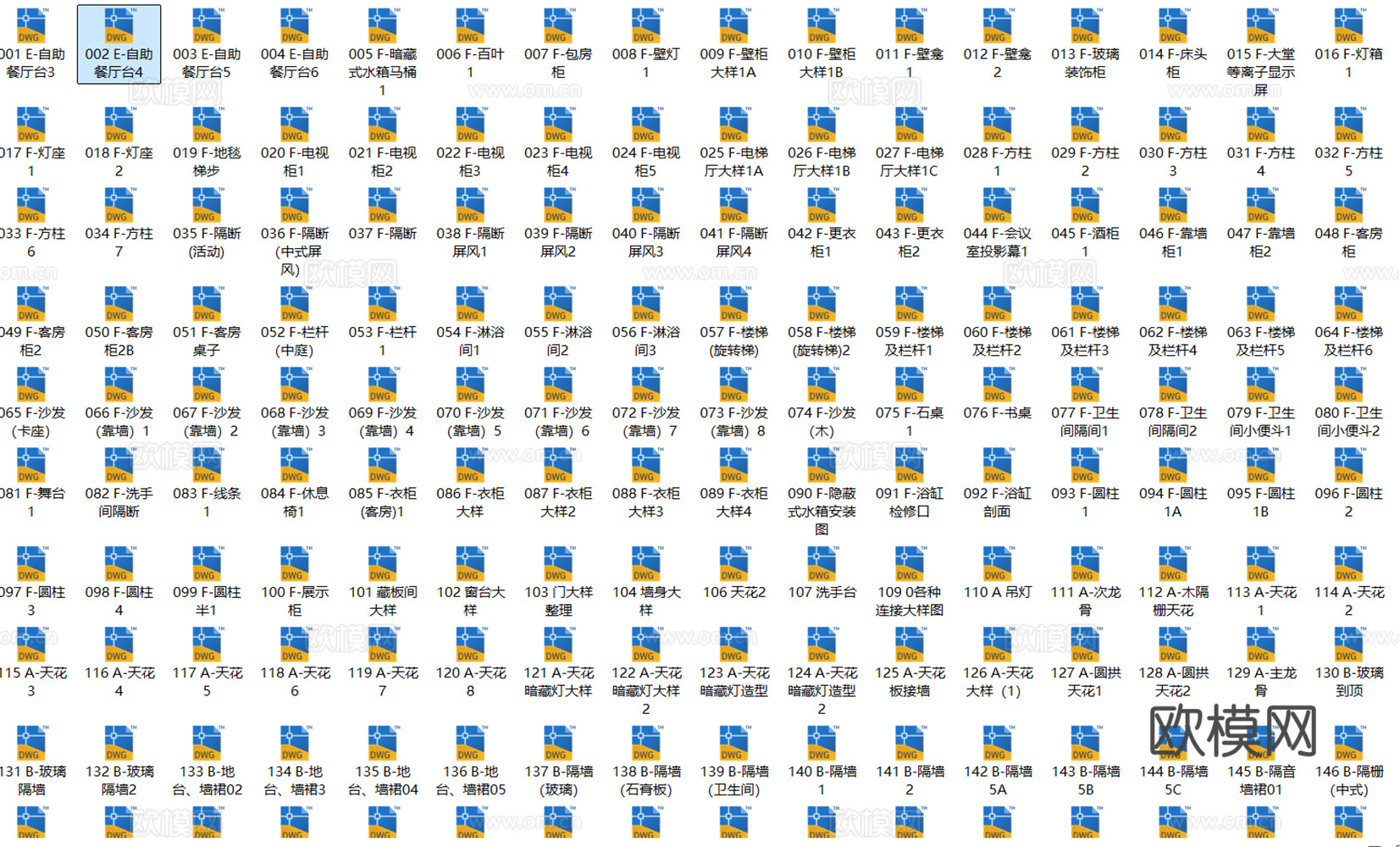Select the file name 084 F-休息椅1

pos(295,502)
